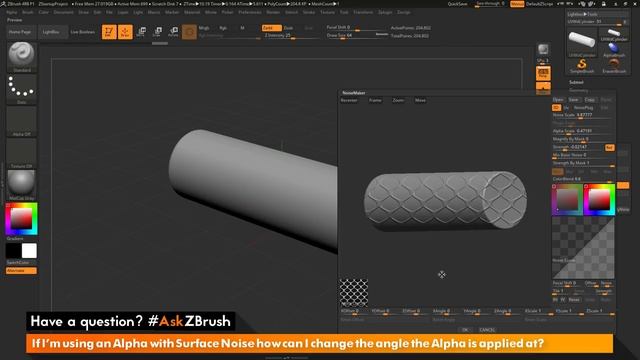
Task: Select the small UtilitaCylinder tool thumbnail
Action: (x=614, y=34)
